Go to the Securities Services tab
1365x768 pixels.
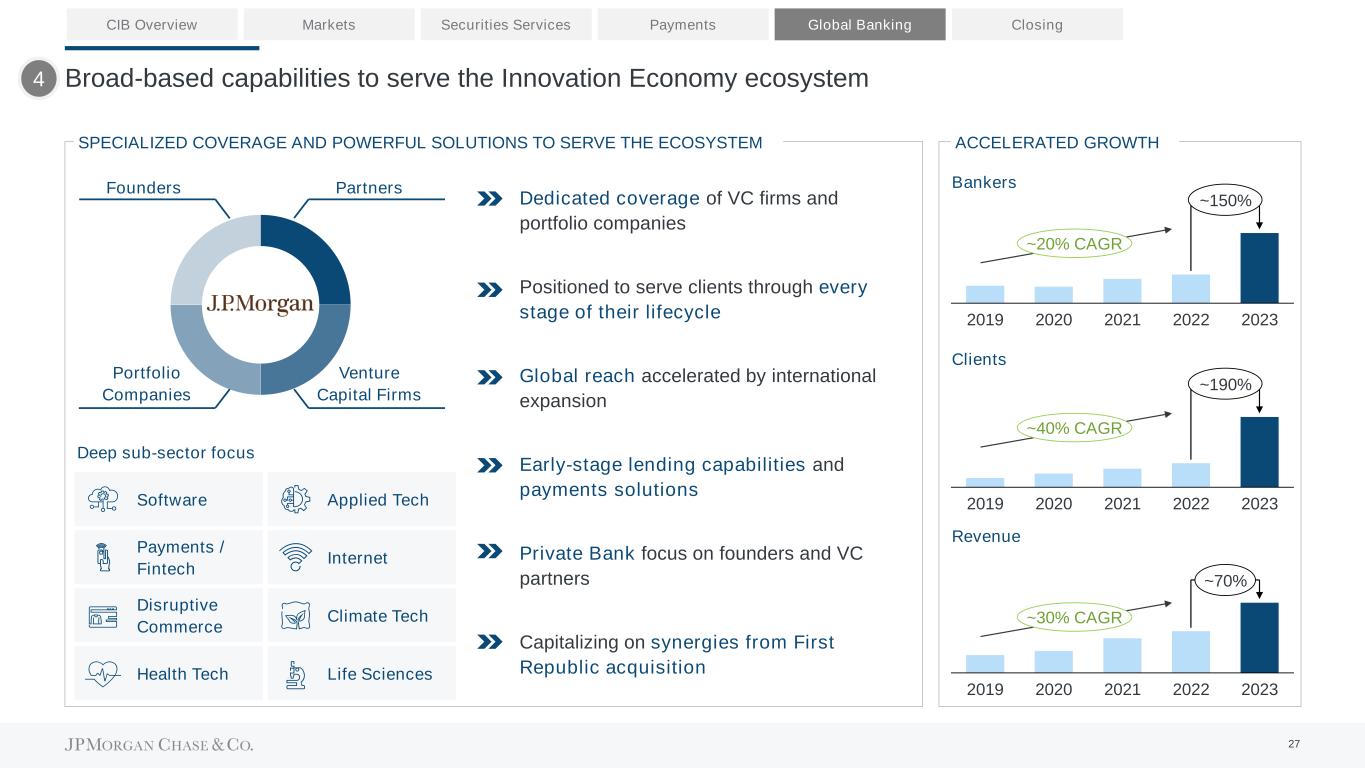[506, 24]
